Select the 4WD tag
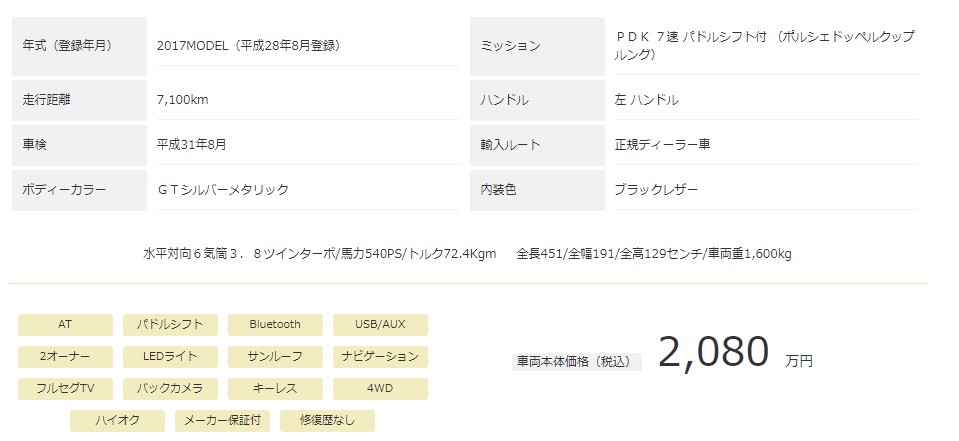The width and height of the screenshot is (959, 441). tap(380, 388)
